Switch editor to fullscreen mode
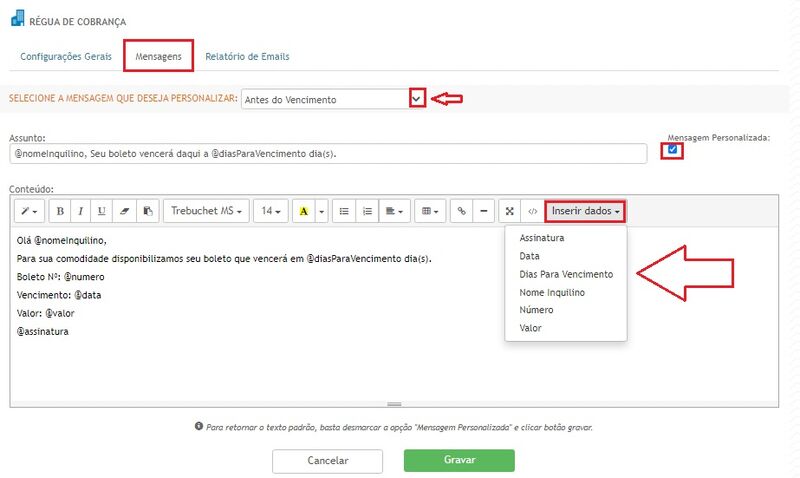This screenshot has width=800, height=478. [x=510, y=211]
